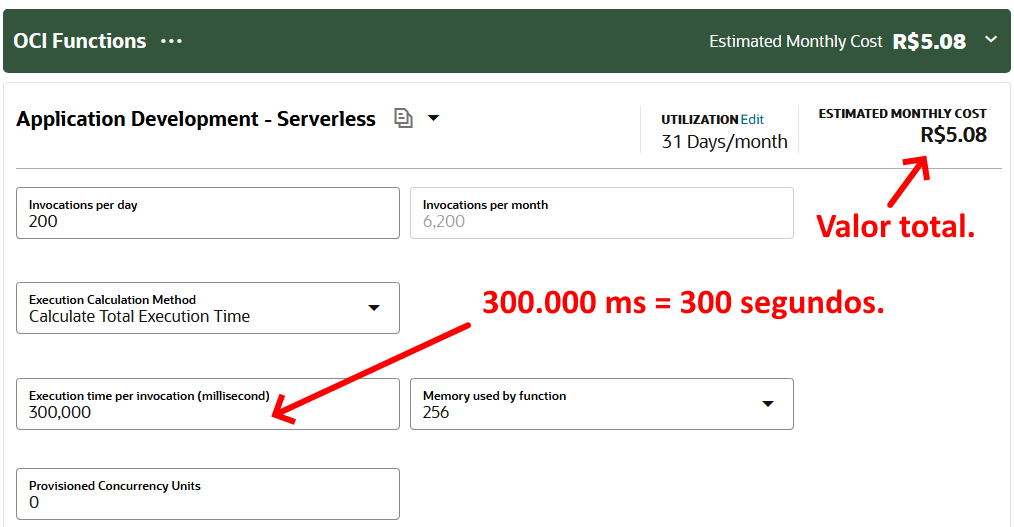Screen dimensions: 1014x527
Task: Select the Application Development - Serverless title
Action: [196, 119]
